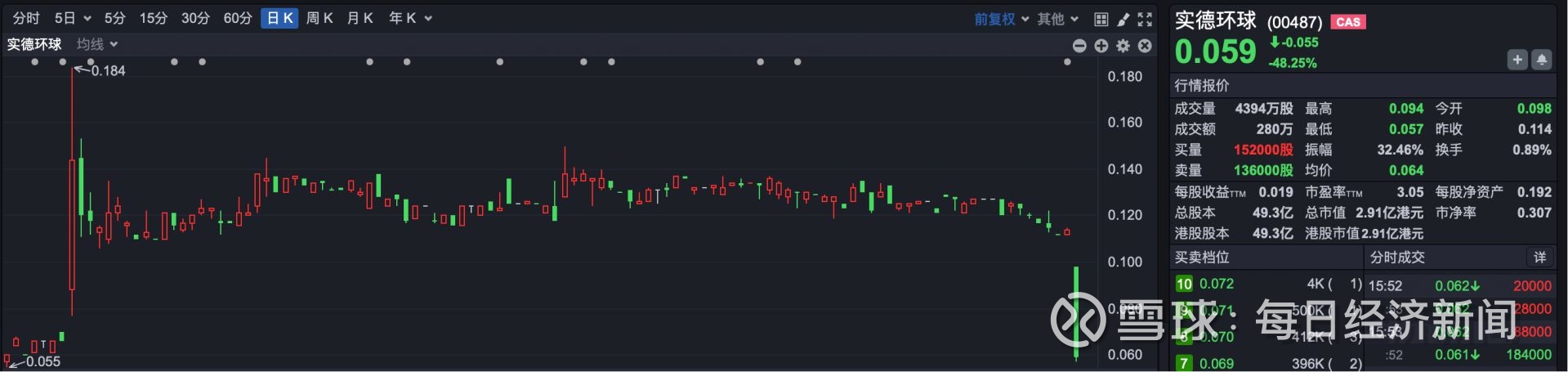Set price alert with bell icon
The height and width of the screenshot is (372, 1568).
(x=1542, y=60)
